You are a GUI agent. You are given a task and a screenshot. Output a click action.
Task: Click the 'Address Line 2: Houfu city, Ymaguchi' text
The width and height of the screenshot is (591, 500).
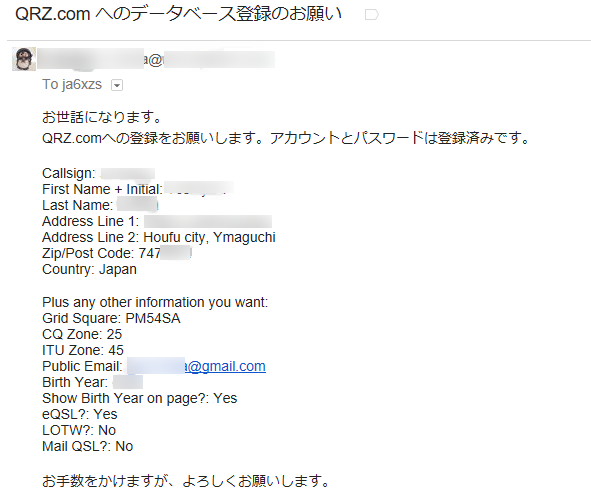coord(159,237)
